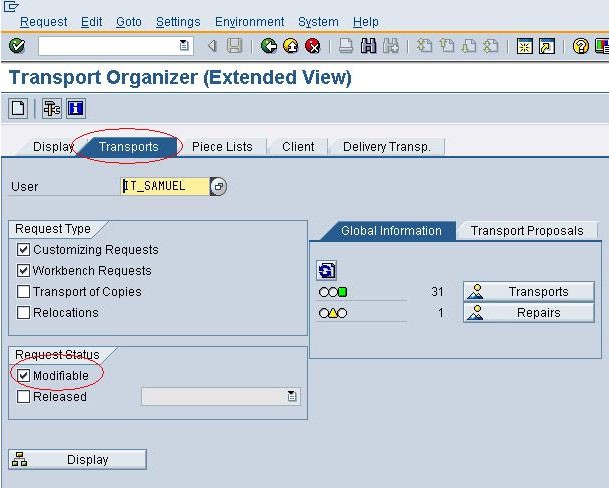The width and height of the screenshot is (609, 488).
Task: Click the yellow Exit arrow icon
Action: (291, 46)
